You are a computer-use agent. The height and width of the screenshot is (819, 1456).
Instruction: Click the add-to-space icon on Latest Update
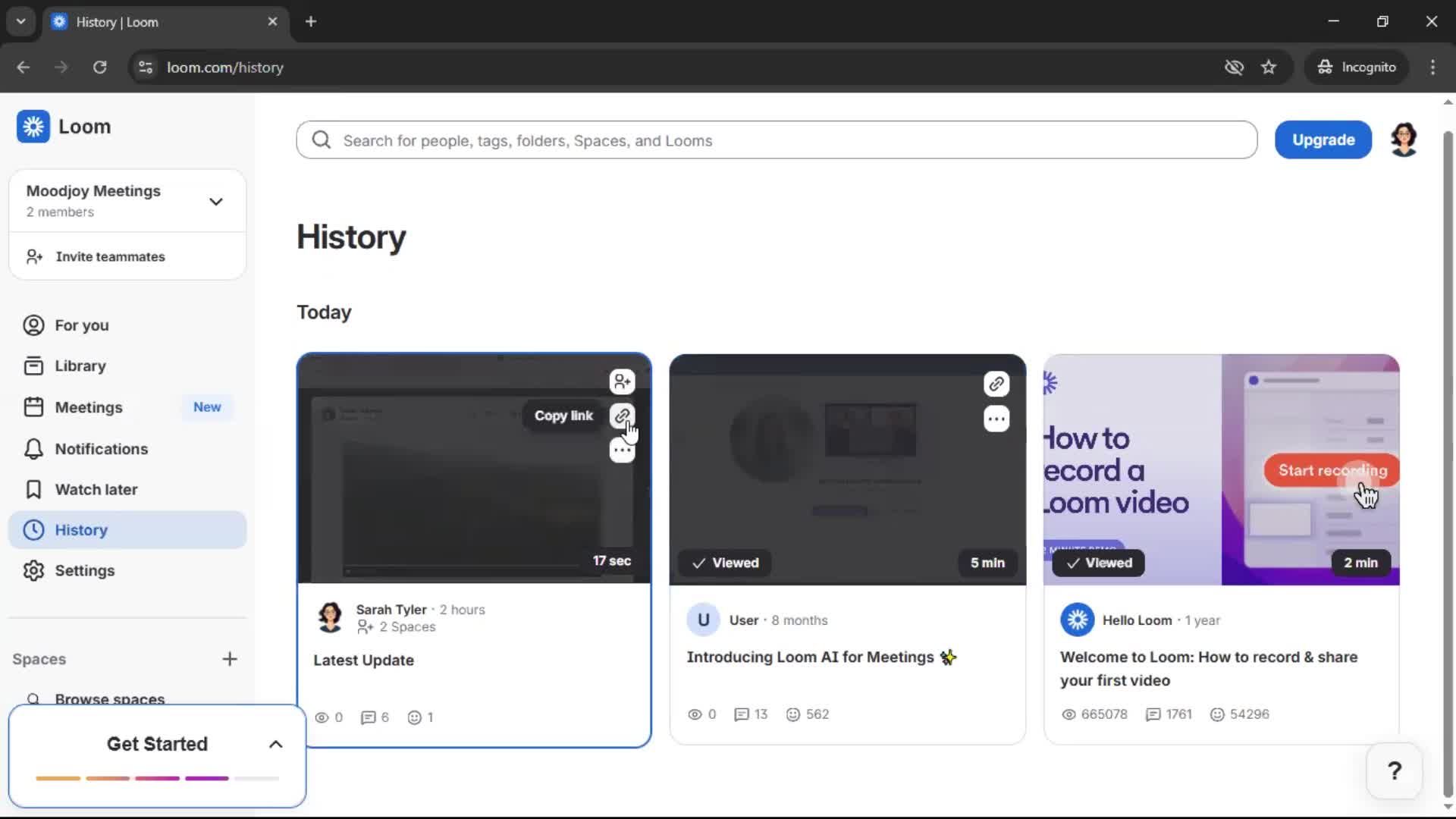(622, 381)
